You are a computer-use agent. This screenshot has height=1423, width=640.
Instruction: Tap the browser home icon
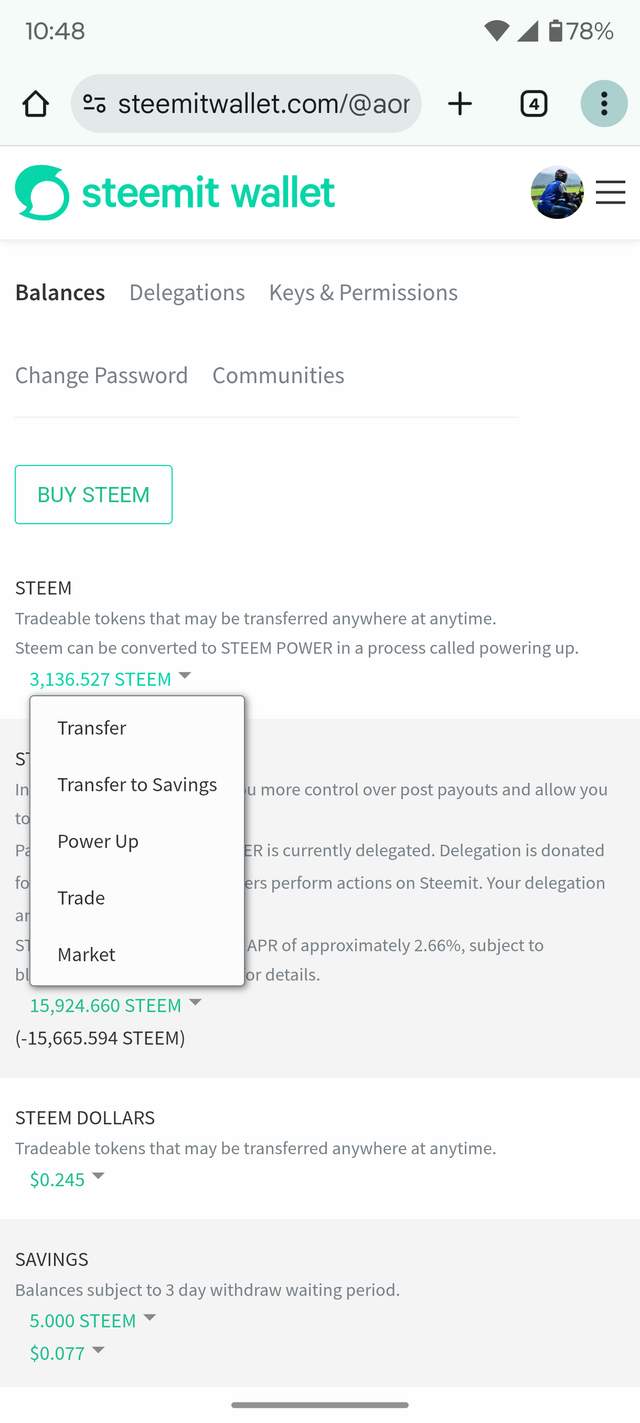point(35,104)
